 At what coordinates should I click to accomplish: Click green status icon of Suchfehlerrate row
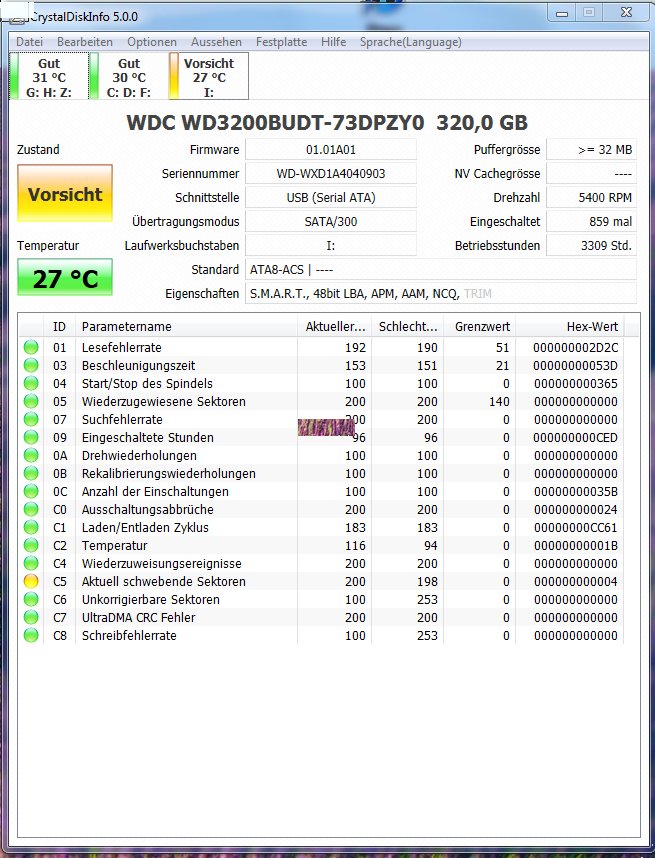[31, 420]
